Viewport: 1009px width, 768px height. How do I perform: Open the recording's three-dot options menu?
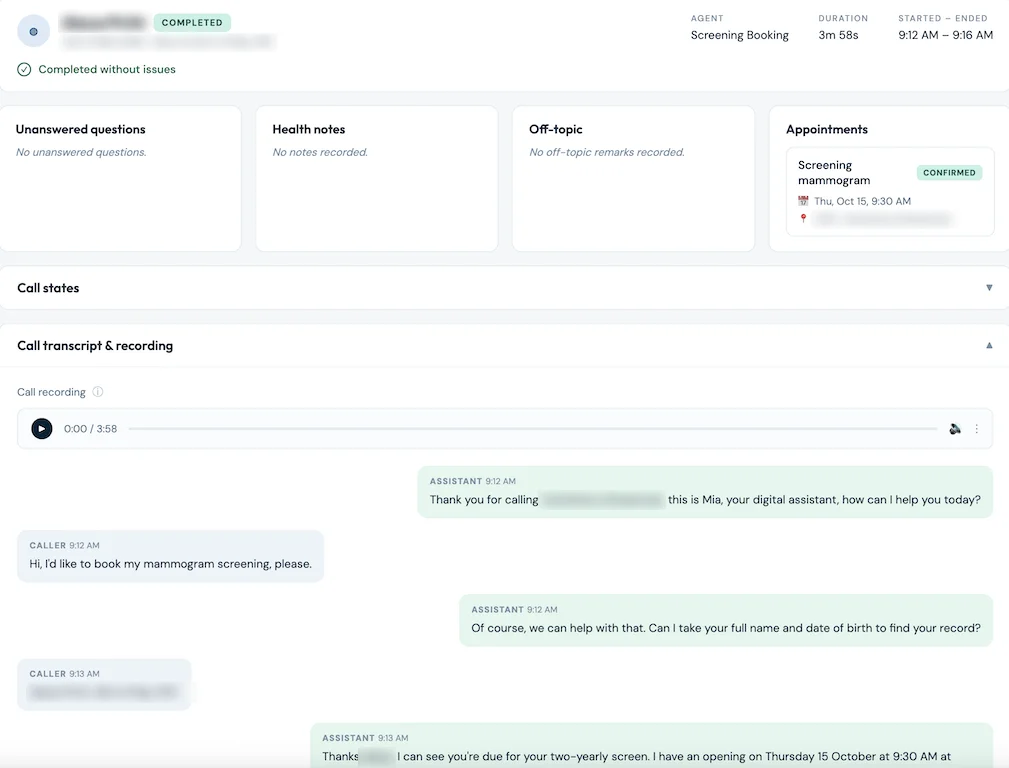977,429
